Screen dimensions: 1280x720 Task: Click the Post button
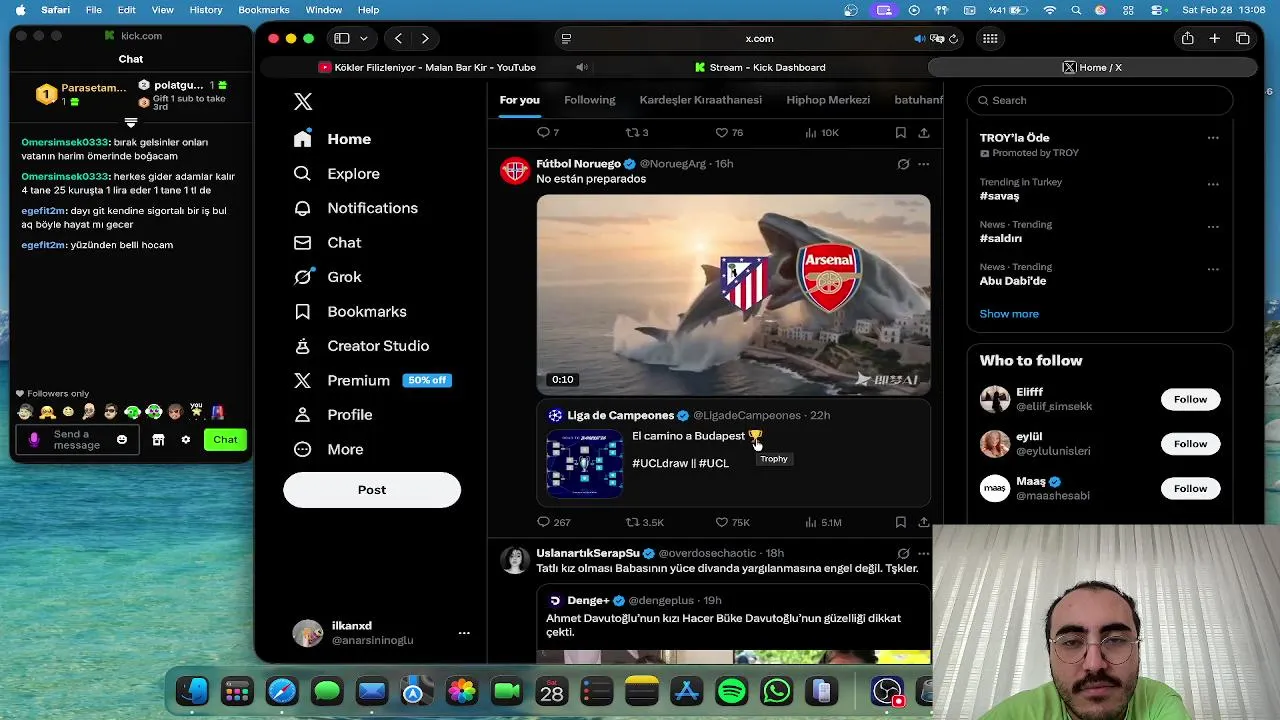[372, 490]
